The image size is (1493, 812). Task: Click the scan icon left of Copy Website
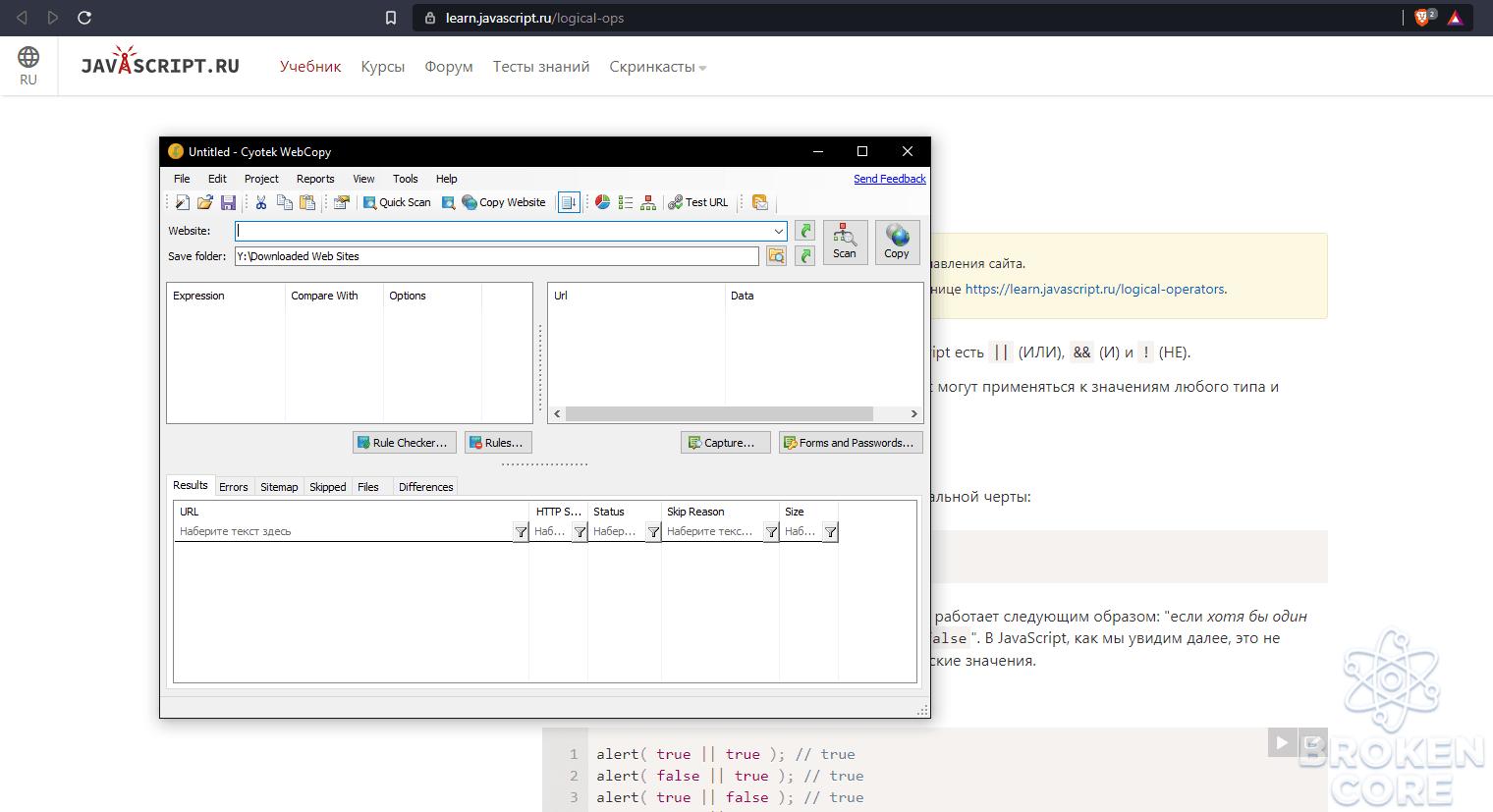[x=448, y=202]
